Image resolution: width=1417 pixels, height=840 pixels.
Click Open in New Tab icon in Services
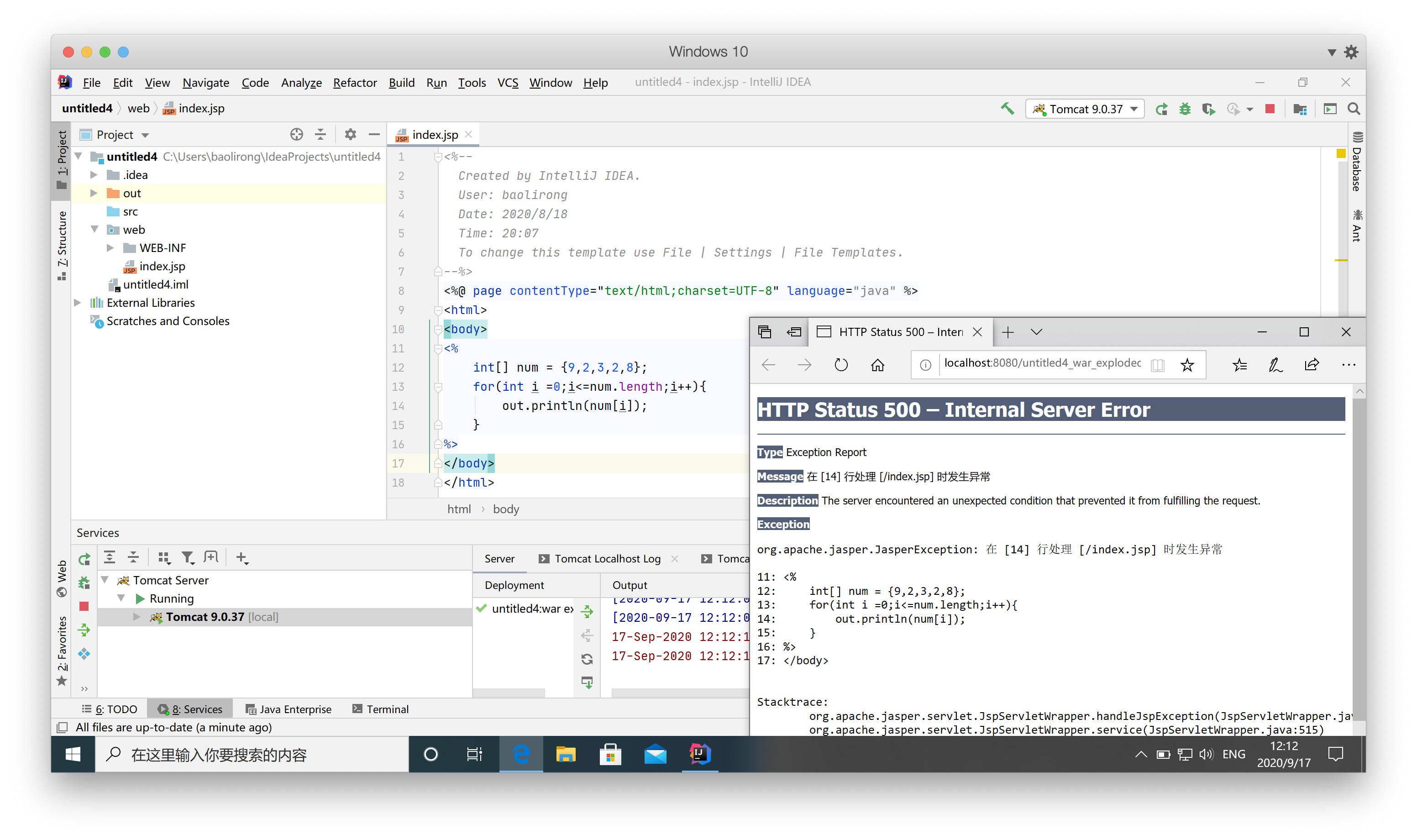click(211, 557)
